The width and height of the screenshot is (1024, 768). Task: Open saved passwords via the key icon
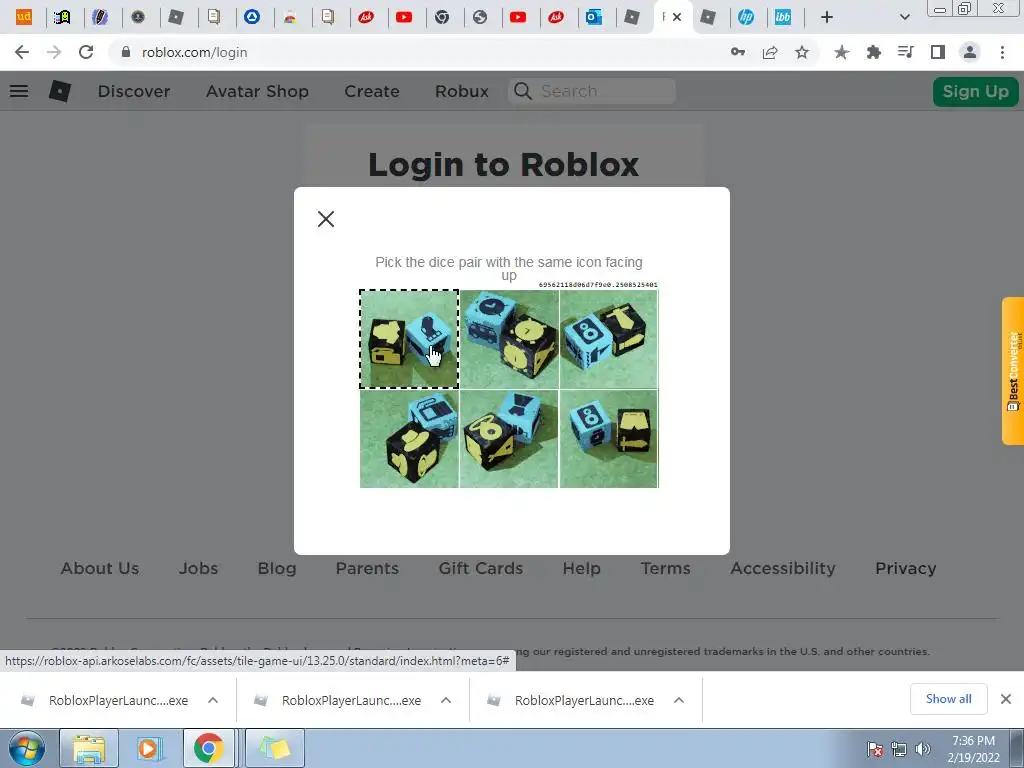[737, 52]
